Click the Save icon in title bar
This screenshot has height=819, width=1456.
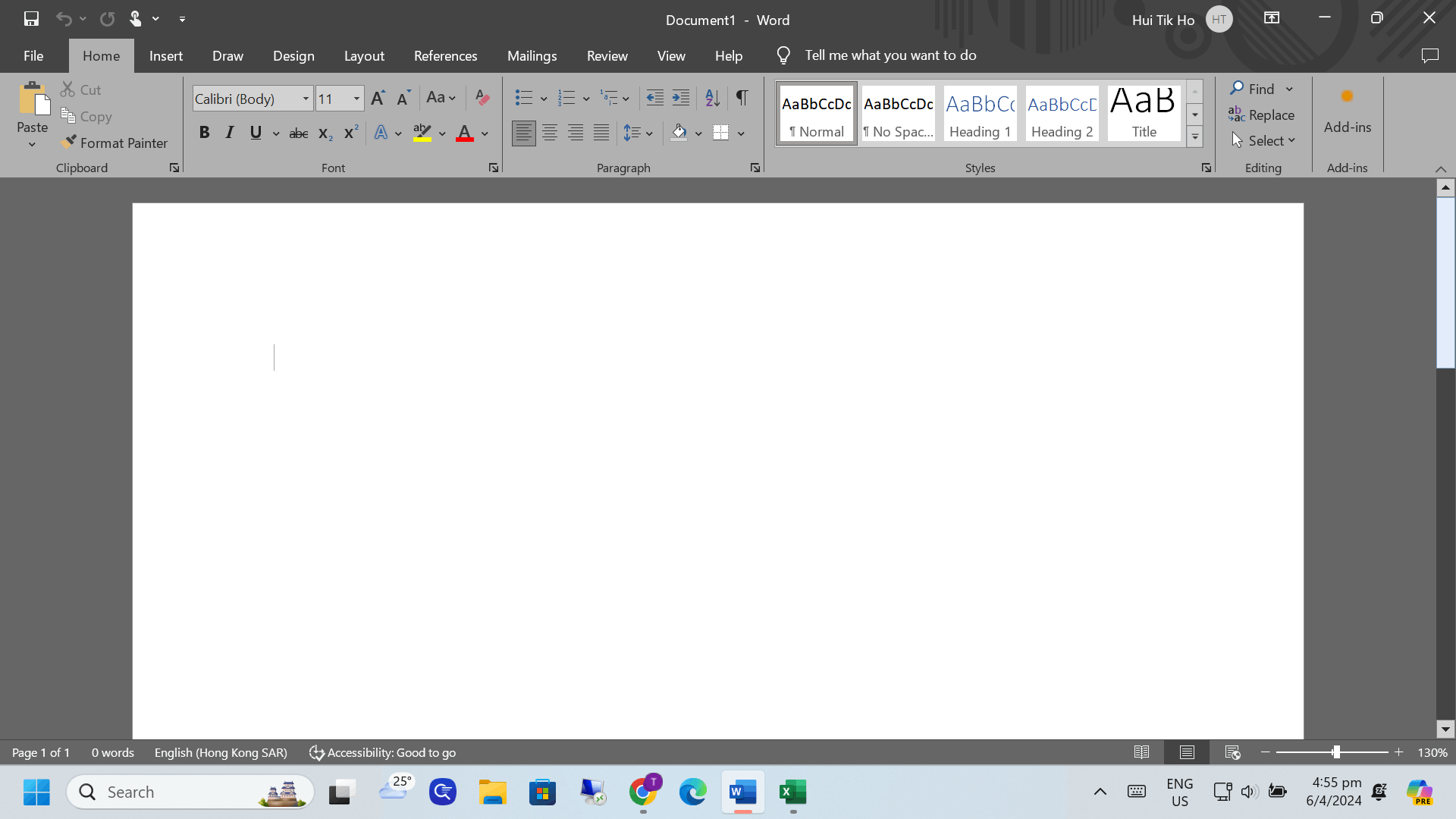point(31,19)
